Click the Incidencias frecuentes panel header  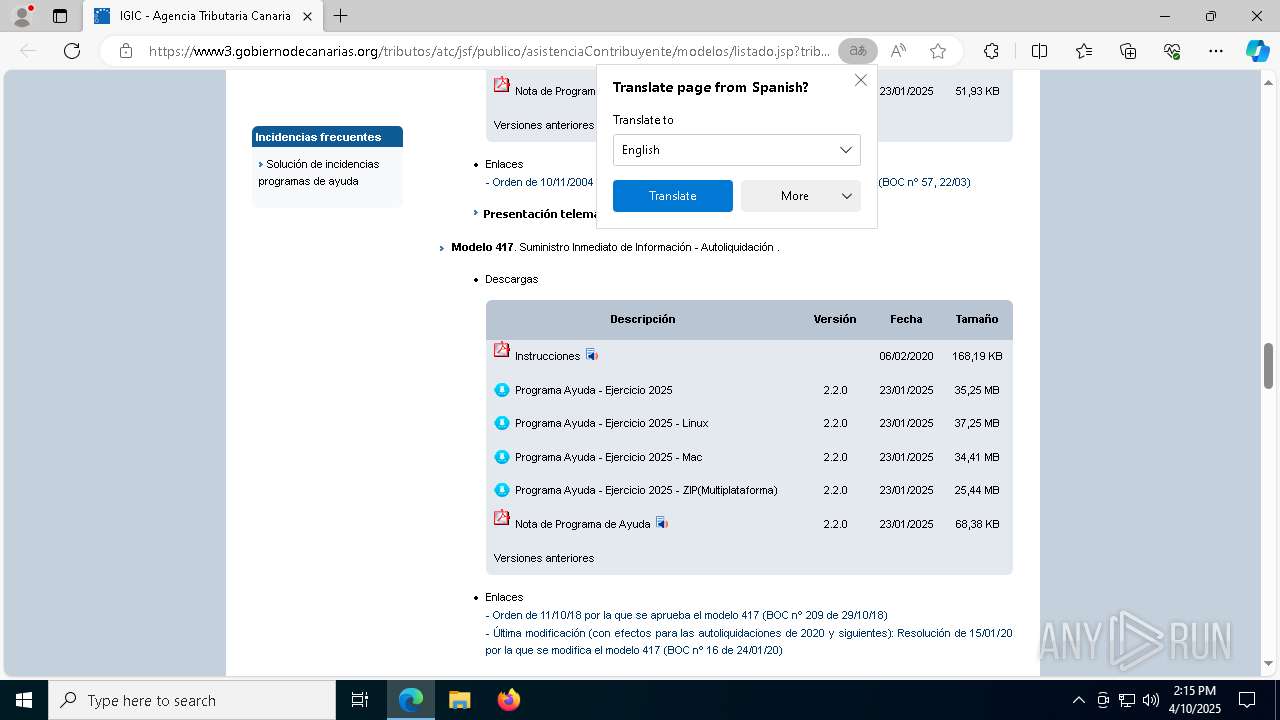(x=327, y=137)
